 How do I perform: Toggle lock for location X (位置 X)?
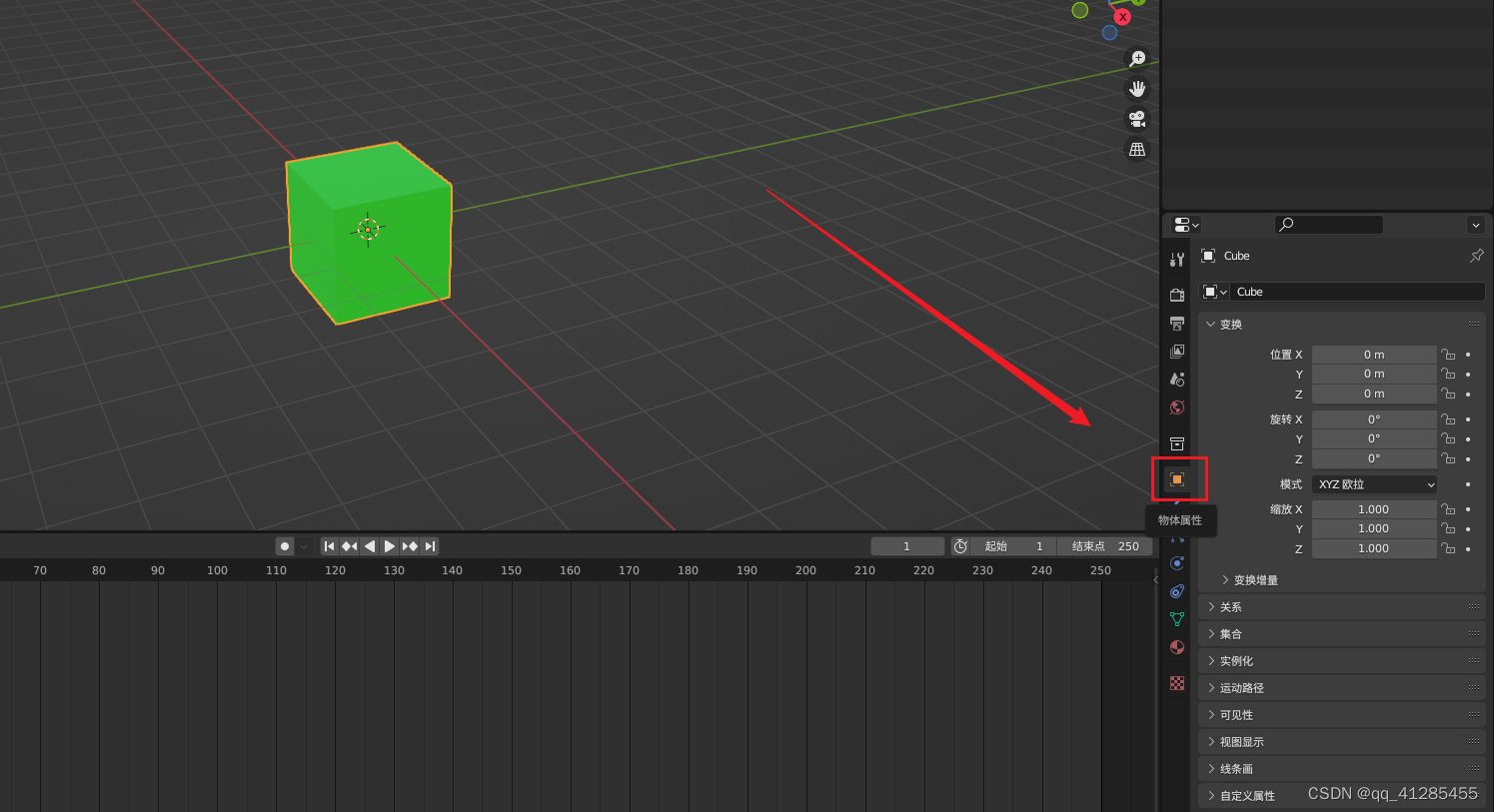pyautogui.click(x=1448, y=355)
